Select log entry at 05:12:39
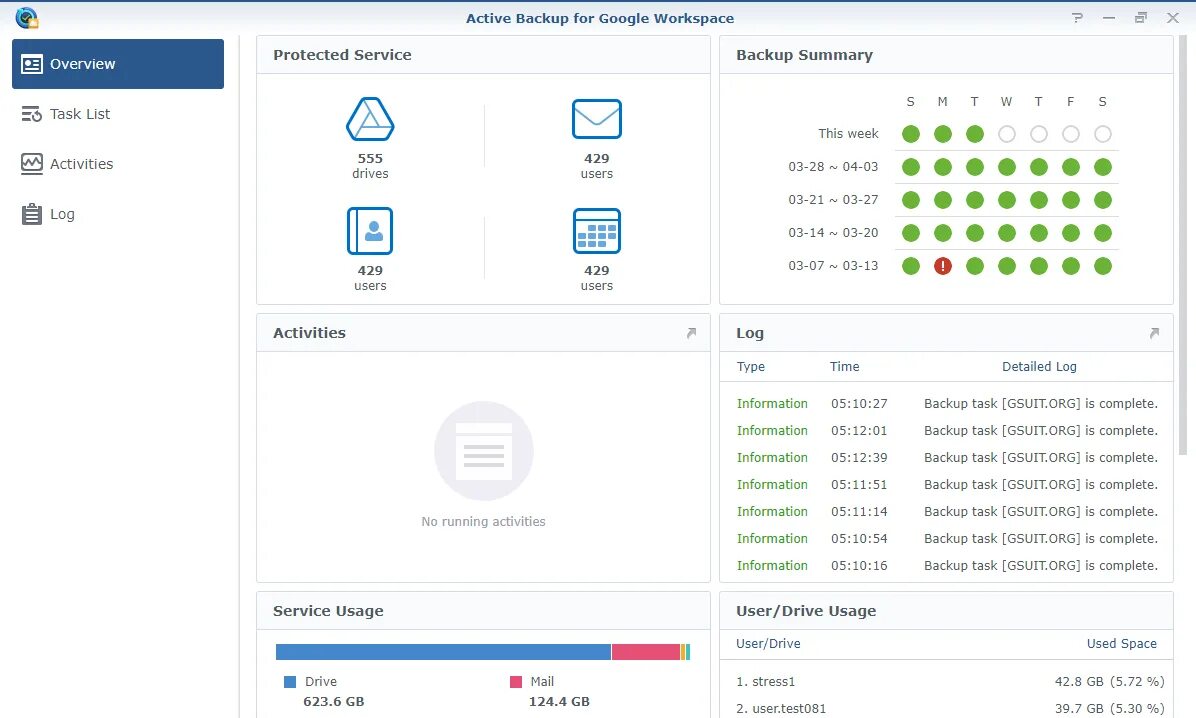Viewport: 1196px width, 718px height. click(x=947, y=458)
